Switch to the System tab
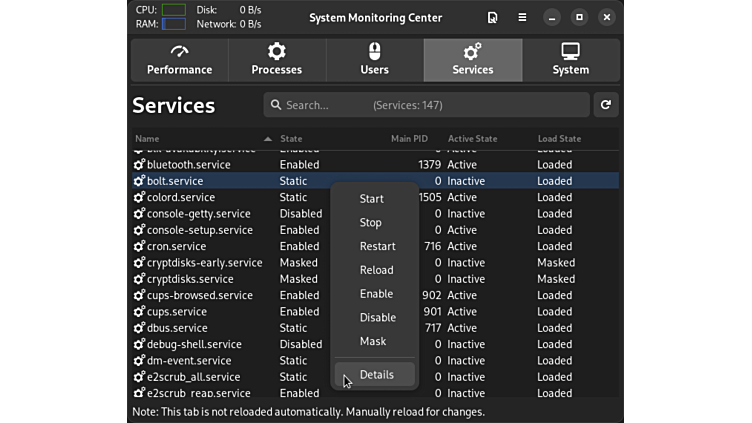752x423 pixels. pos(570,60)
